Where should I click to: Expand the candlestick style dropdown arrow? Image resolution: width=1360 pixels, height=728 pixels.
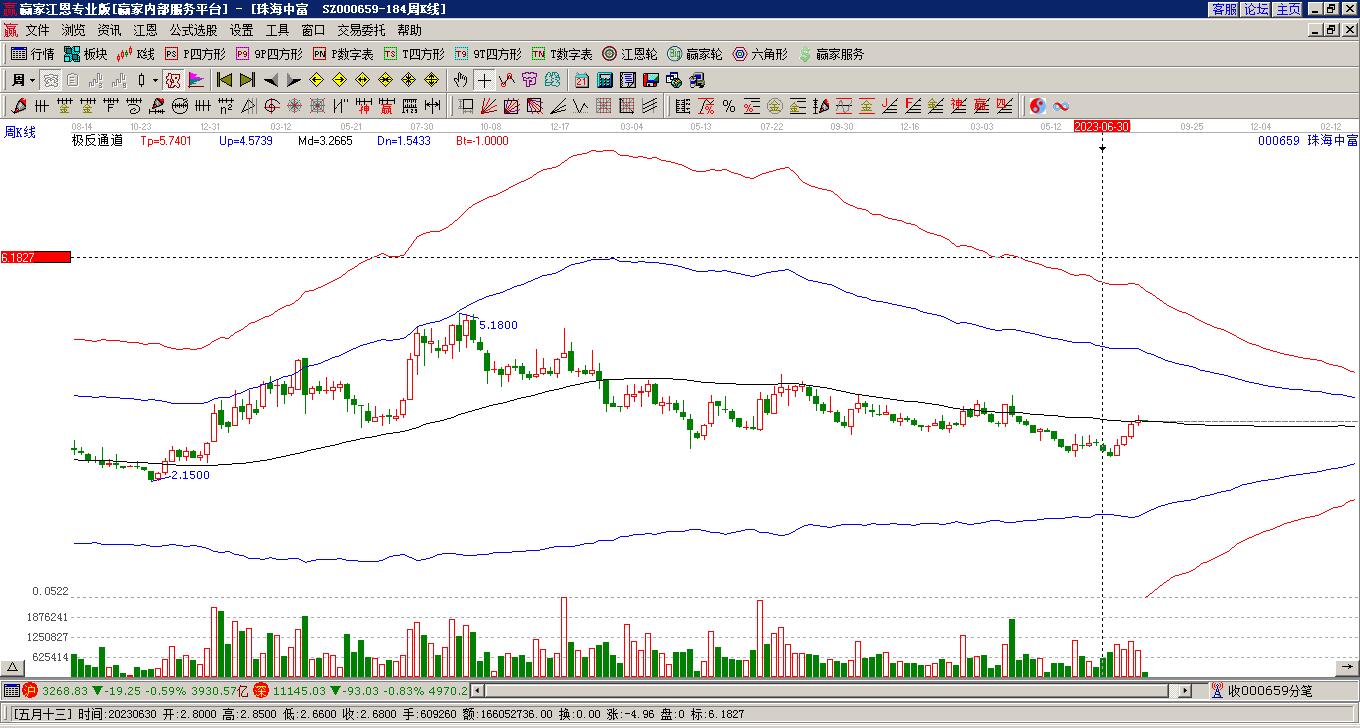155,80
